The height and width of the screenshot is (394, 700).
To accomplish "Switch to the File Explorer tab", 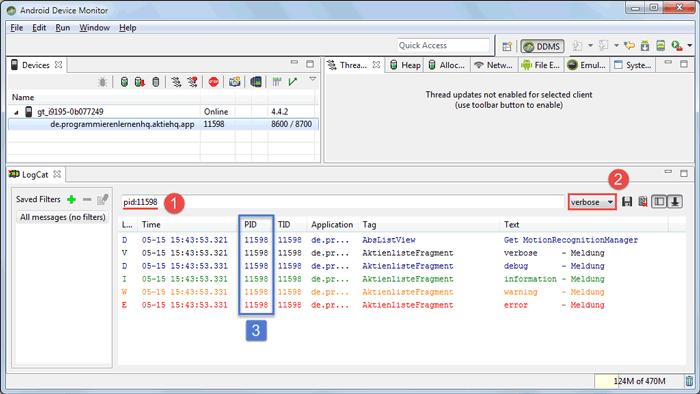I will [x=541, y=65].
